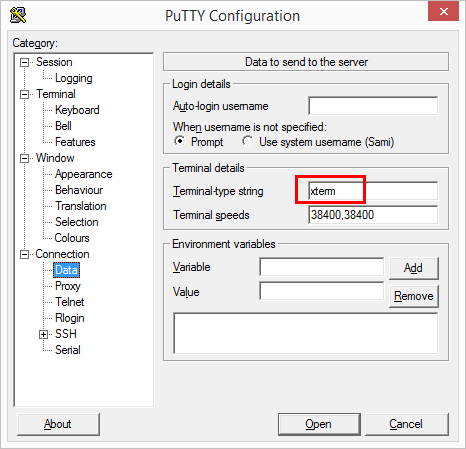Viewport: 466px width, 449px height.
Task: Click the Terminal-type string field
Action: [373, 191]
